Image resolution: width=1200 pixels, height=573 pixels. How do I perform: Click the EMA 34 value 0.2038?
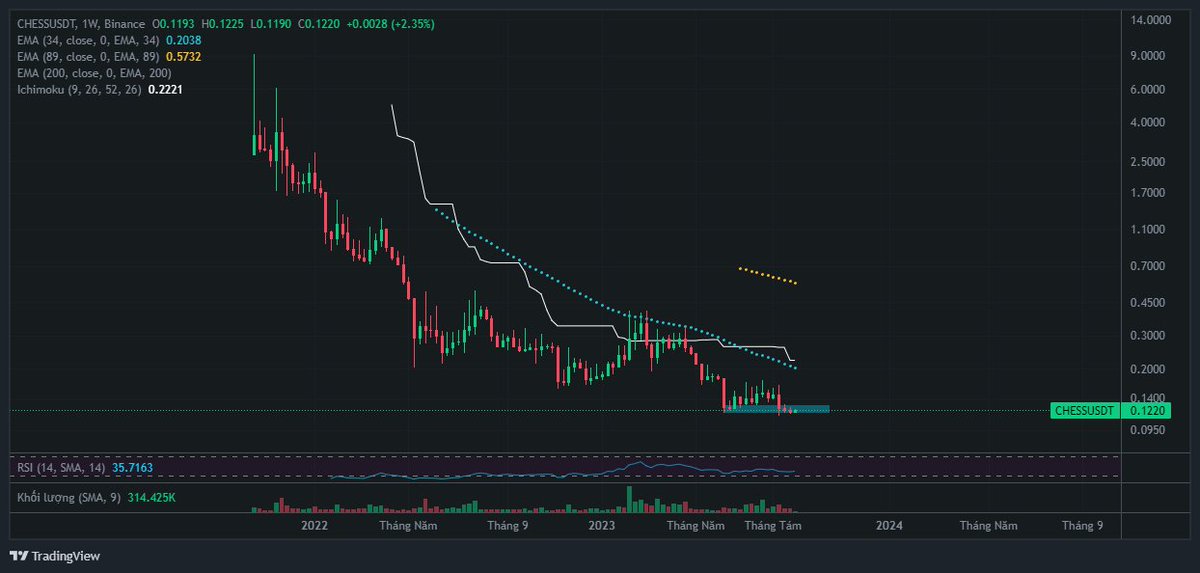[183, 40]
